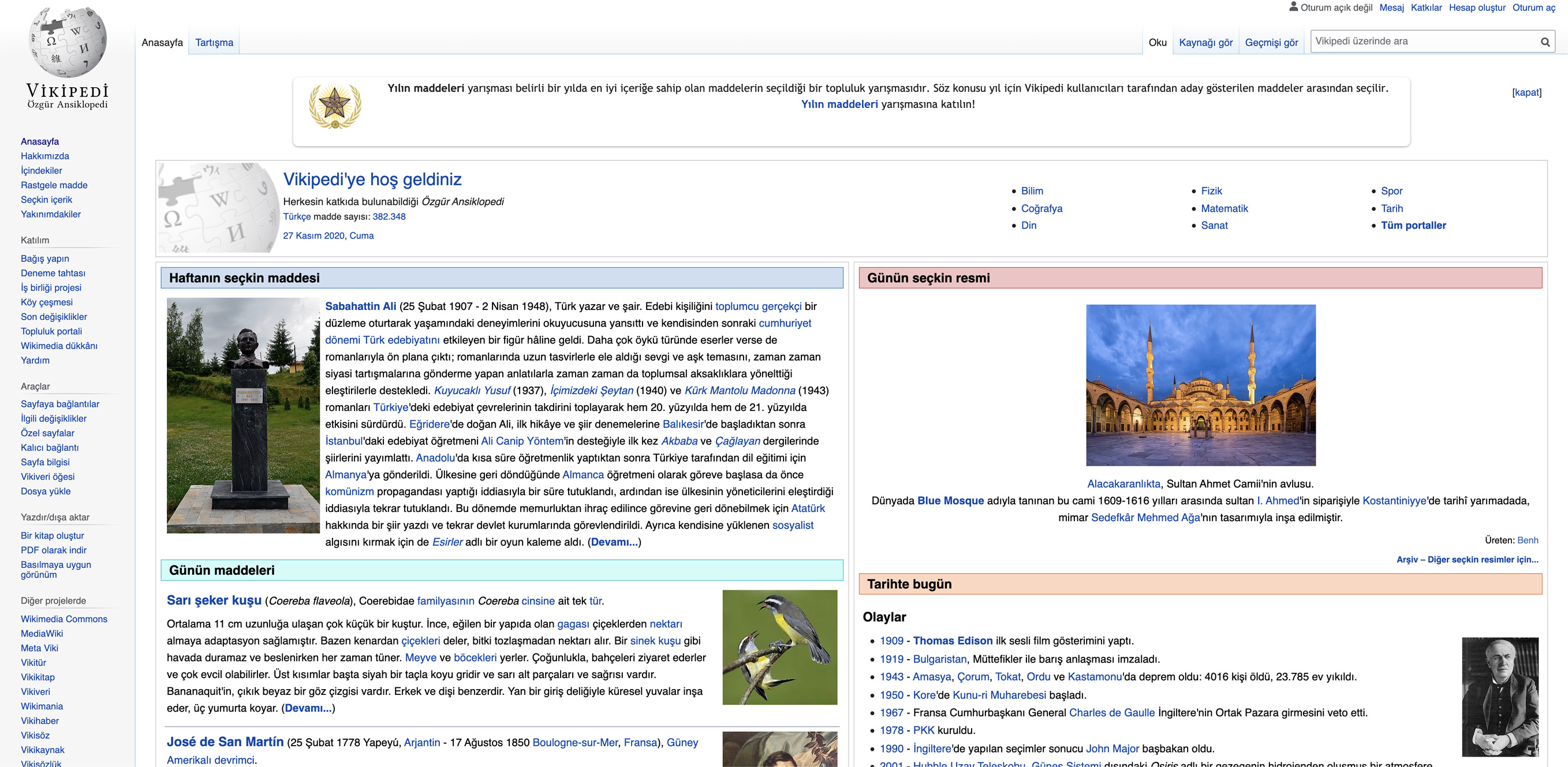Open the Kürk Mantolu Madonna link
The width and height of the screenshot is (1568, 767).
[x=740, y=391]
